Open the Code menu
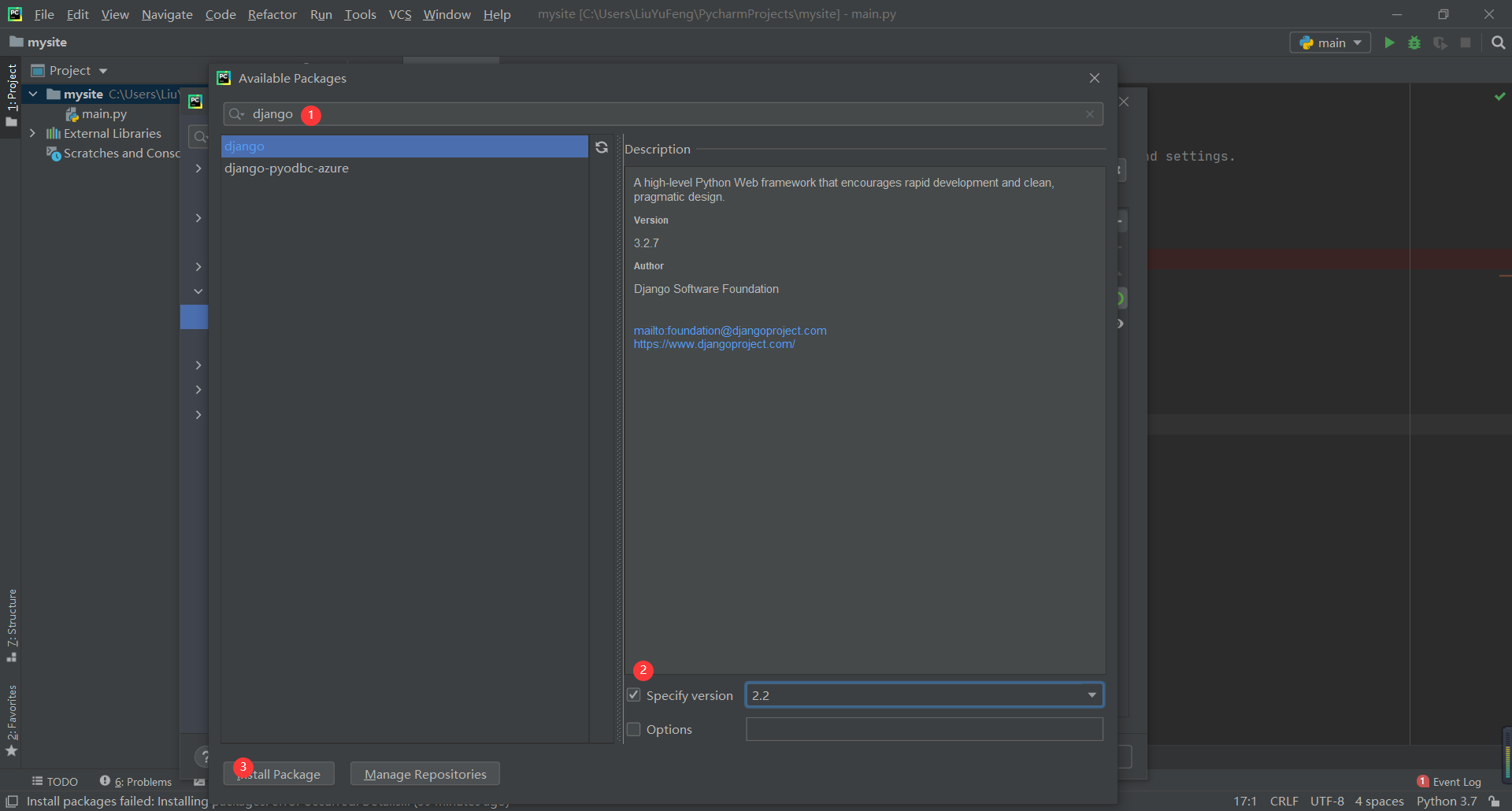Image resolution: width=1512 pixels, height=811 pixels. [x=220, y=14]
